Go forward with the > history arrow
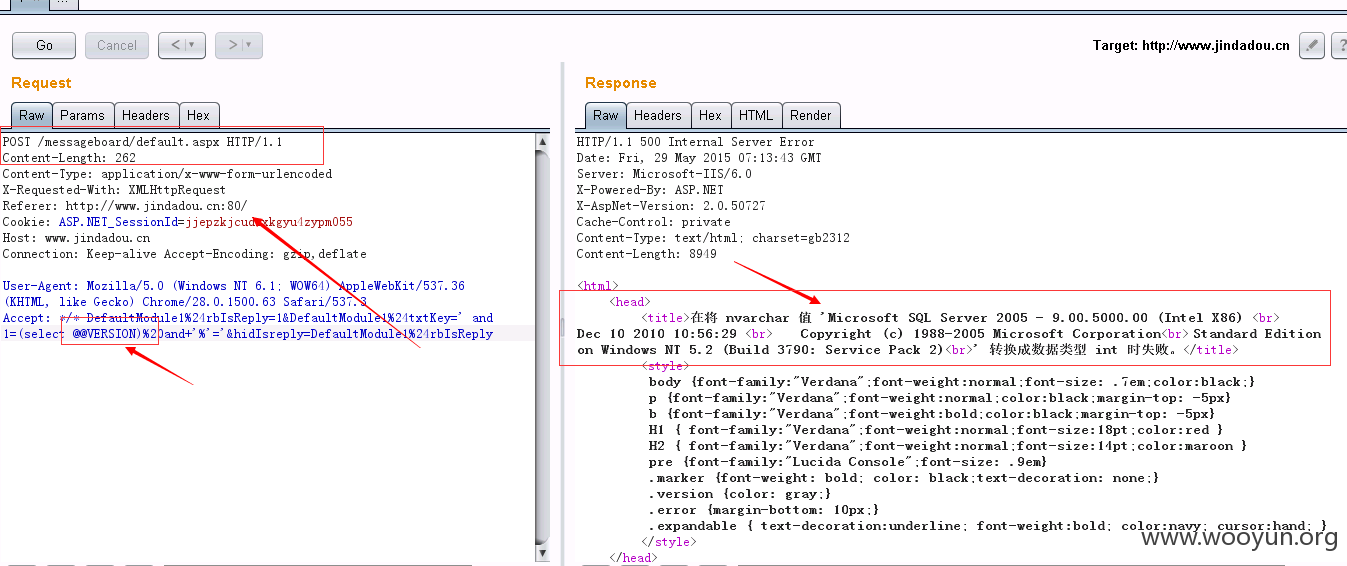Screen dimensions: 1347x566 [x=232, y=45]
